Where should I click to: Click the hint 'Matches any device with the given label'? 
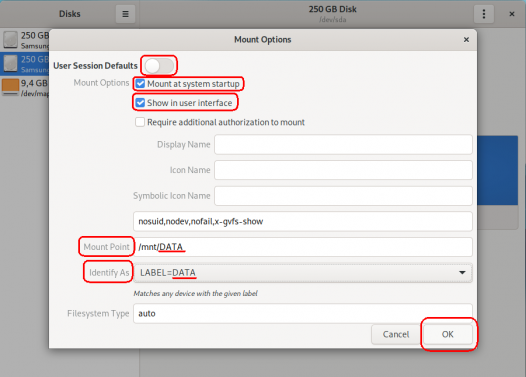point(196,293)
